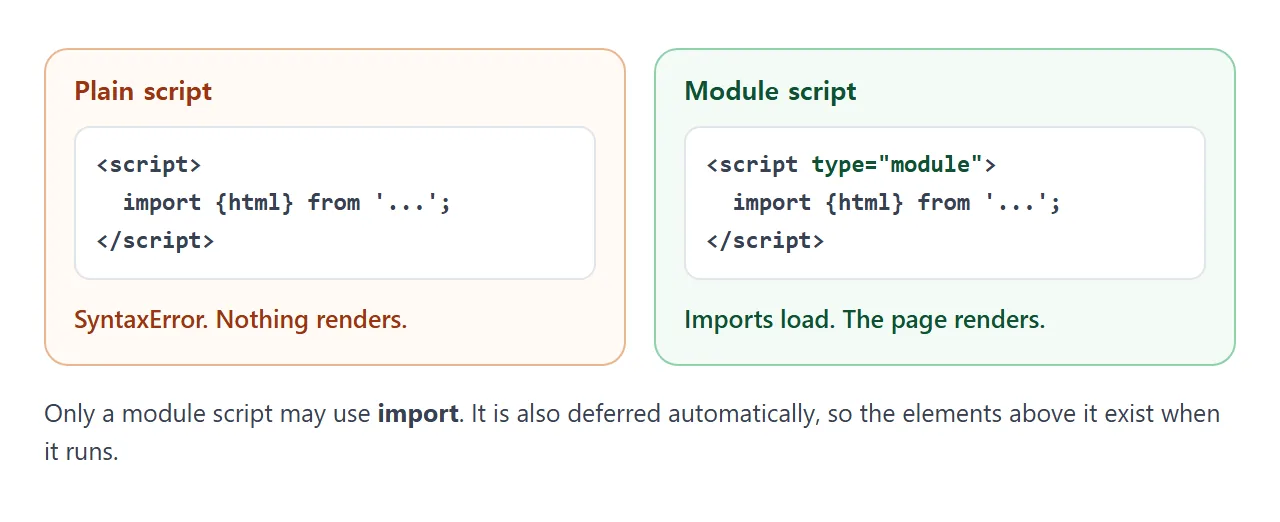Click the bold word 'import' in the paragraph

pyautogui.click(x=418, y=413)
